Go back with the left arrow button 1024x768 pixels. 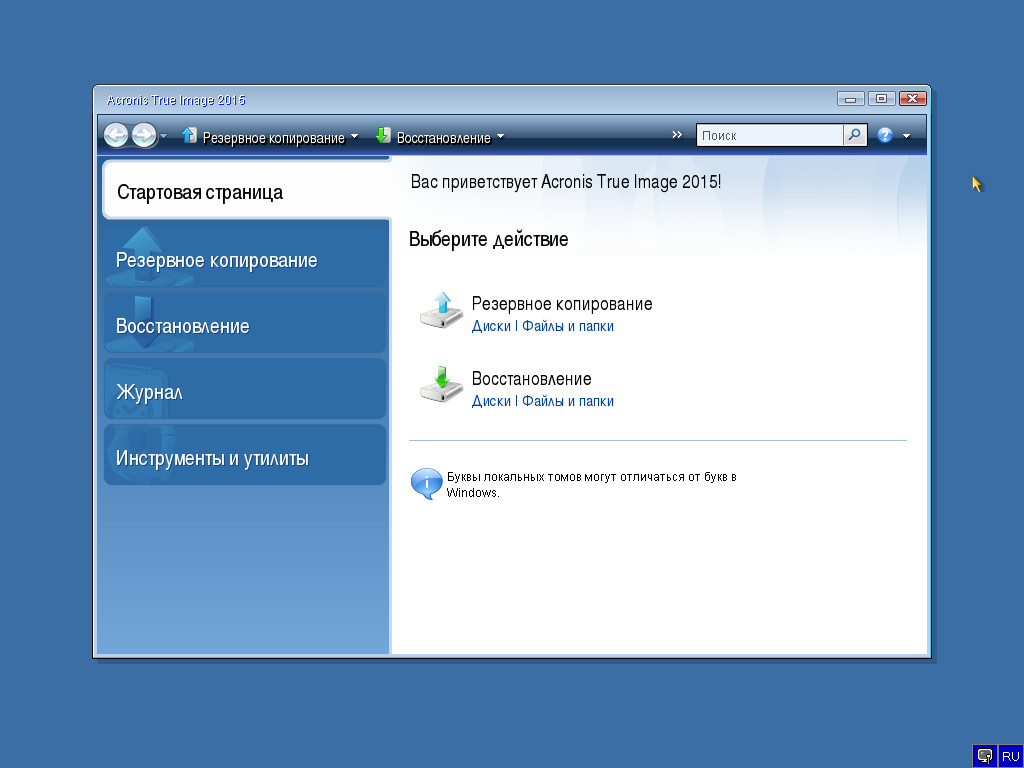click(x=116, y=136)
